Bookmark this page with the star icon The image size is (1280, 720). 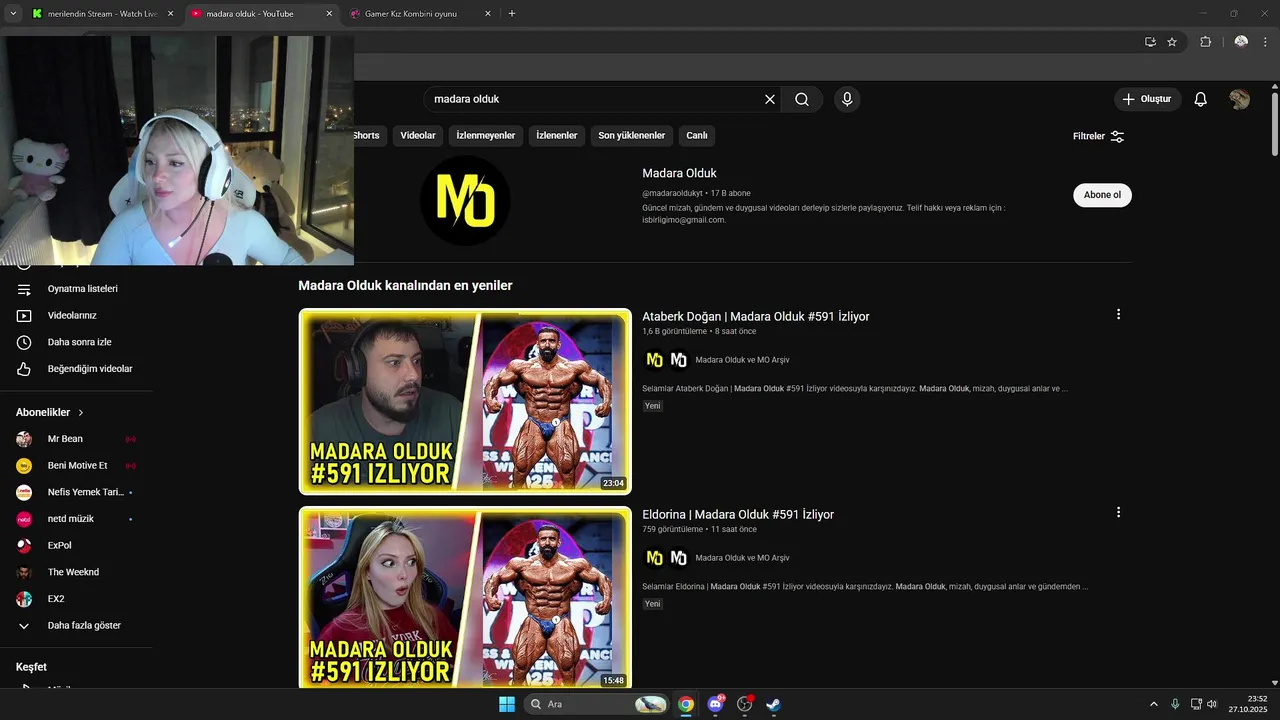point(1172,42)
